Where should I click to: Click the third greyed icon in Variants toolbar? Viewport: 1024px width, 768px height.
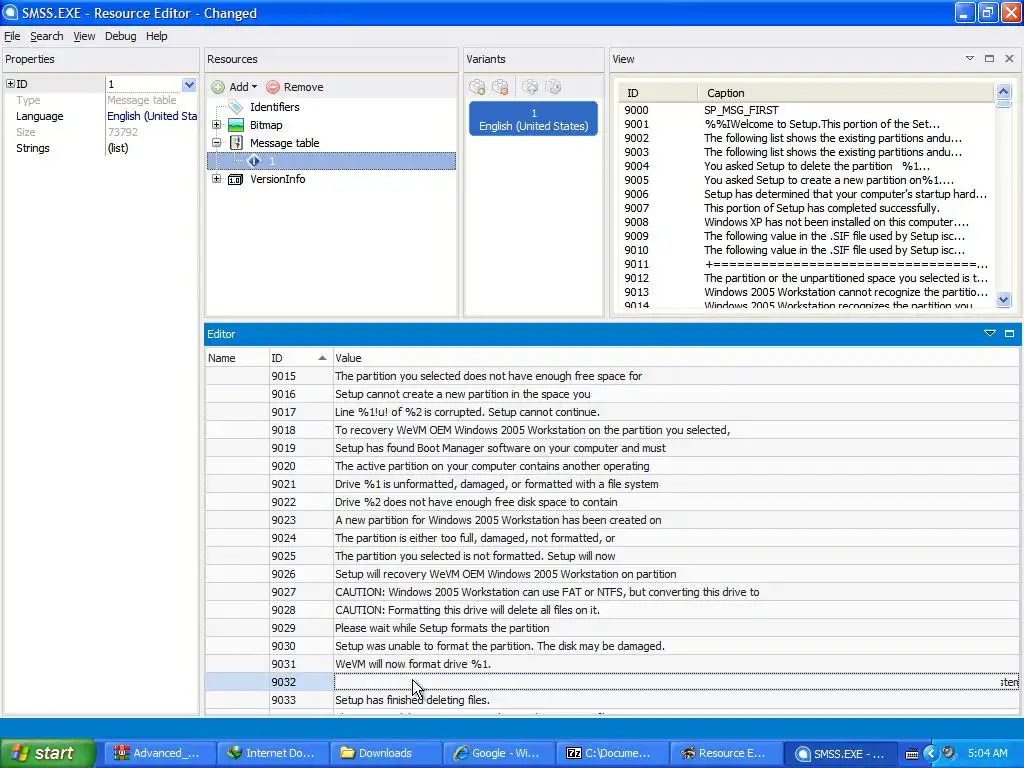click(530, 87)
